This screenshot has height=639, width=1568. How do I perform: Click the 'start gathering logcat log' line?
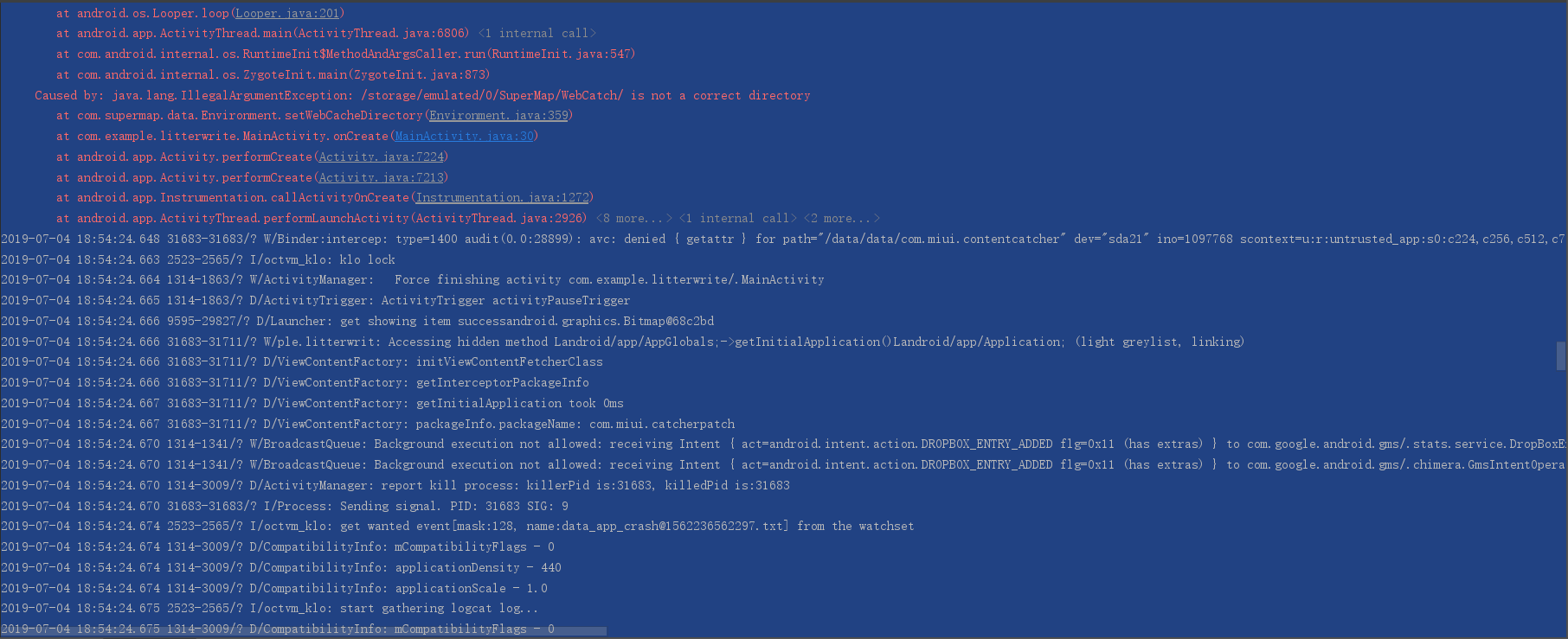(x=269, y=608)
